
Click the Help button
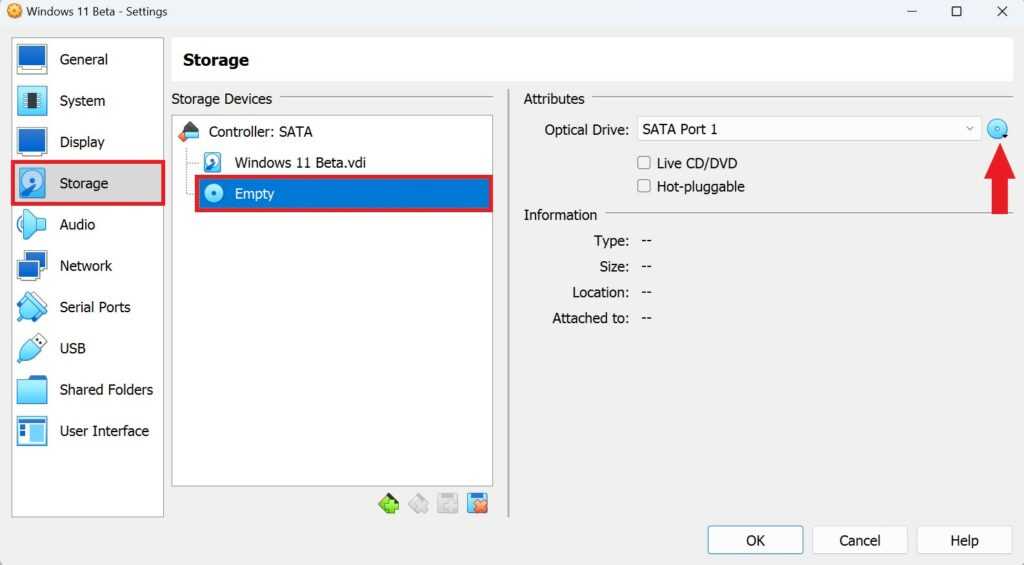964,540
